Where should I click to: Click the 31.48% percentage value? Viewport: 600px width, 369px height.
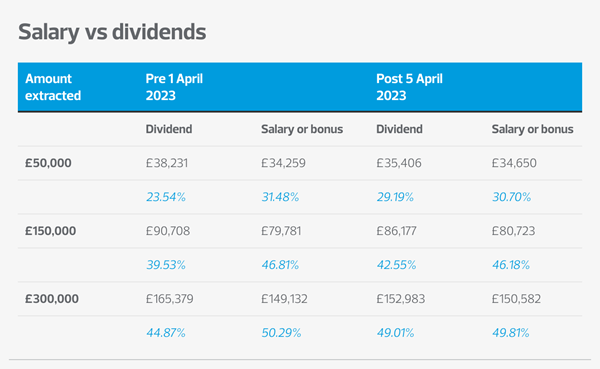tap(280, 197)
